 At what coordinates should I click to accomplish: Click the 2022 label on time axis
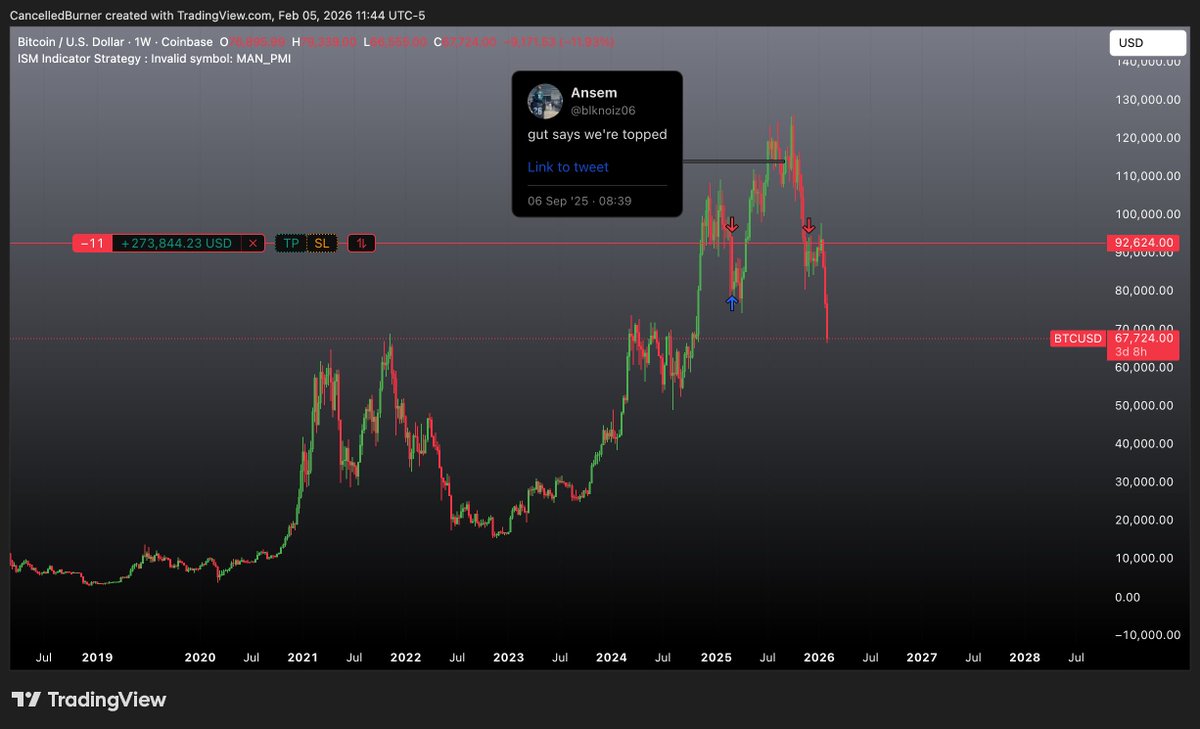[x=405, y=658]
